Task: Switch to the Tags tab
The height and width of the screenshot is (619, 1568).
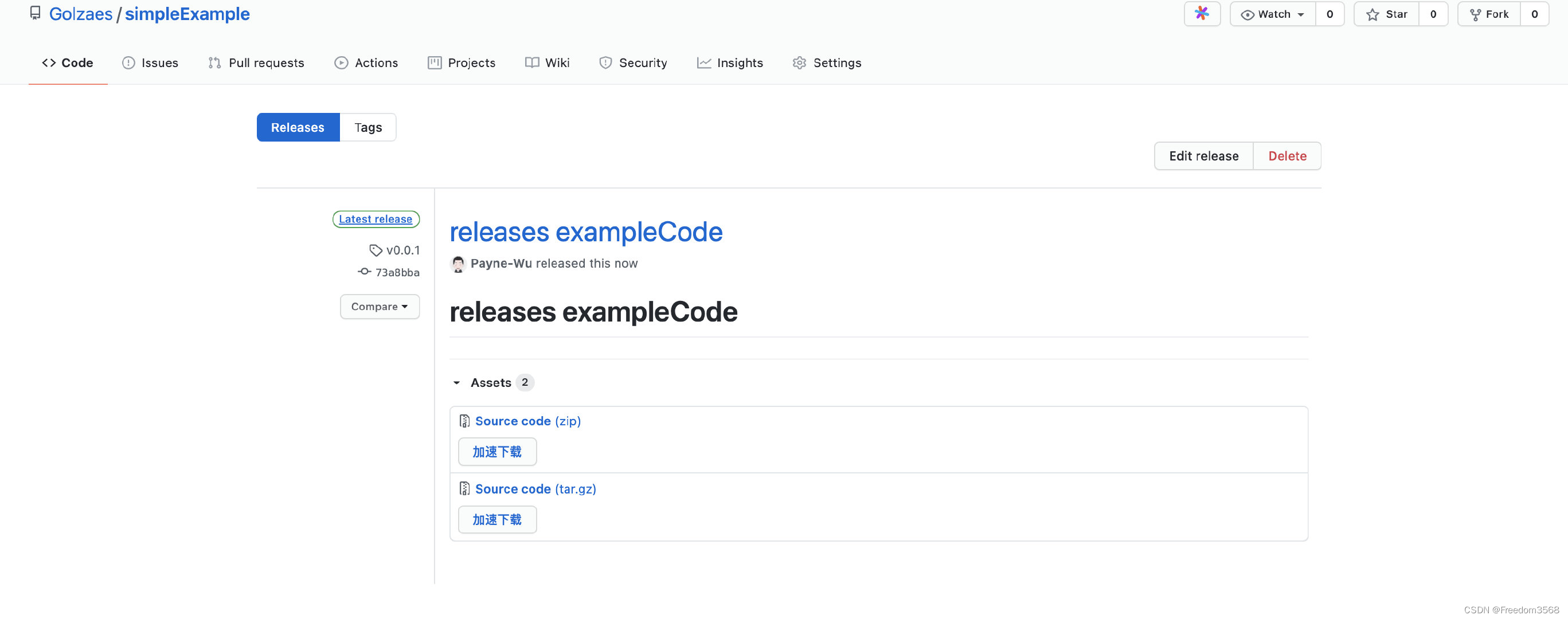Action: tap(367, 127)
